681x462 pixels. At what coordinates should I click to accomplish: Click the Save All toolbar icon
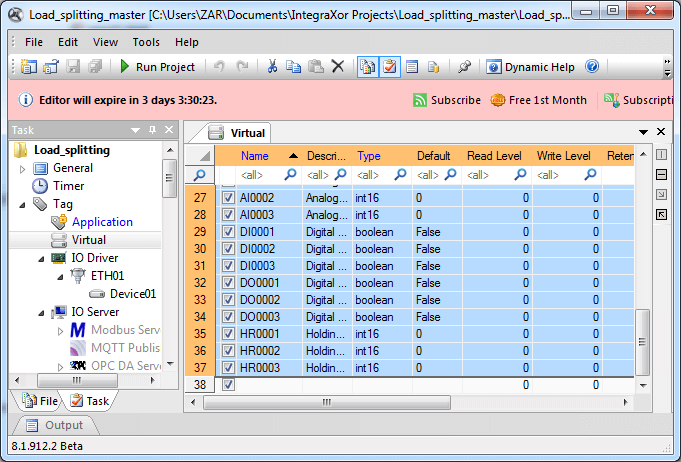point(95,67)
